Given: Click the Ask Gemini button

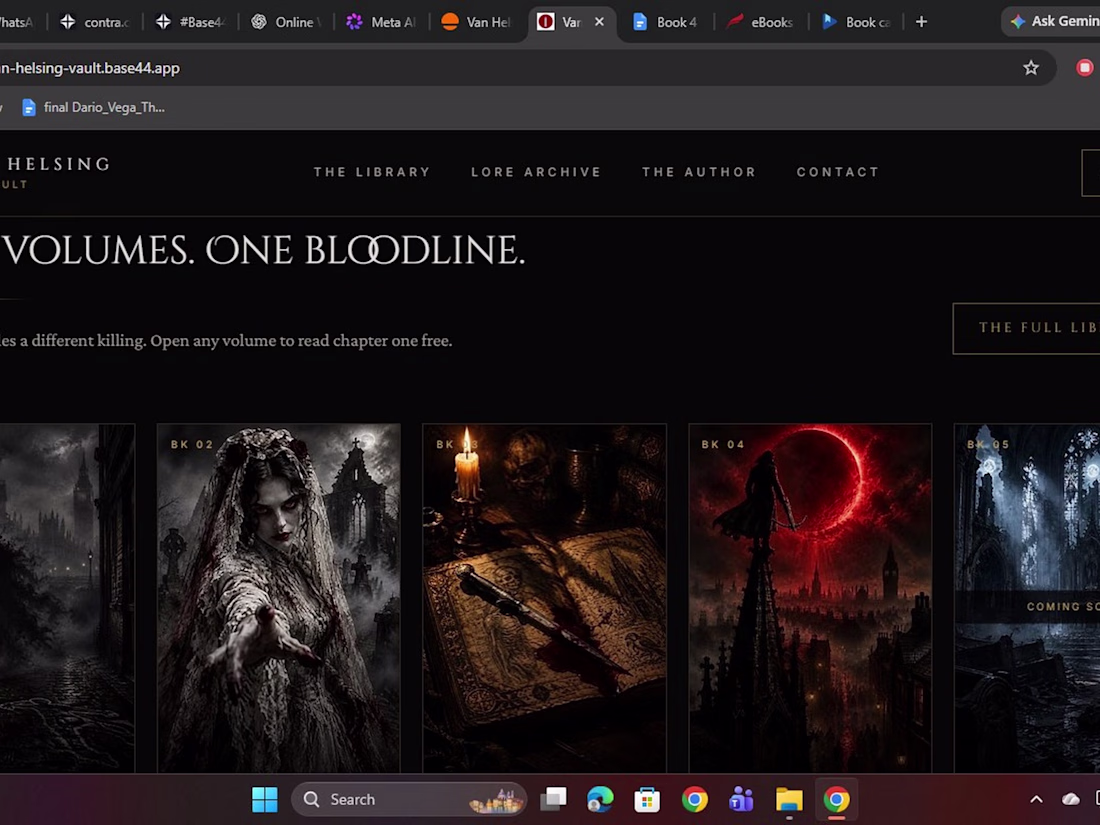Looking at the screenshot, I should pyautogui.click(x=1054, y=22).
